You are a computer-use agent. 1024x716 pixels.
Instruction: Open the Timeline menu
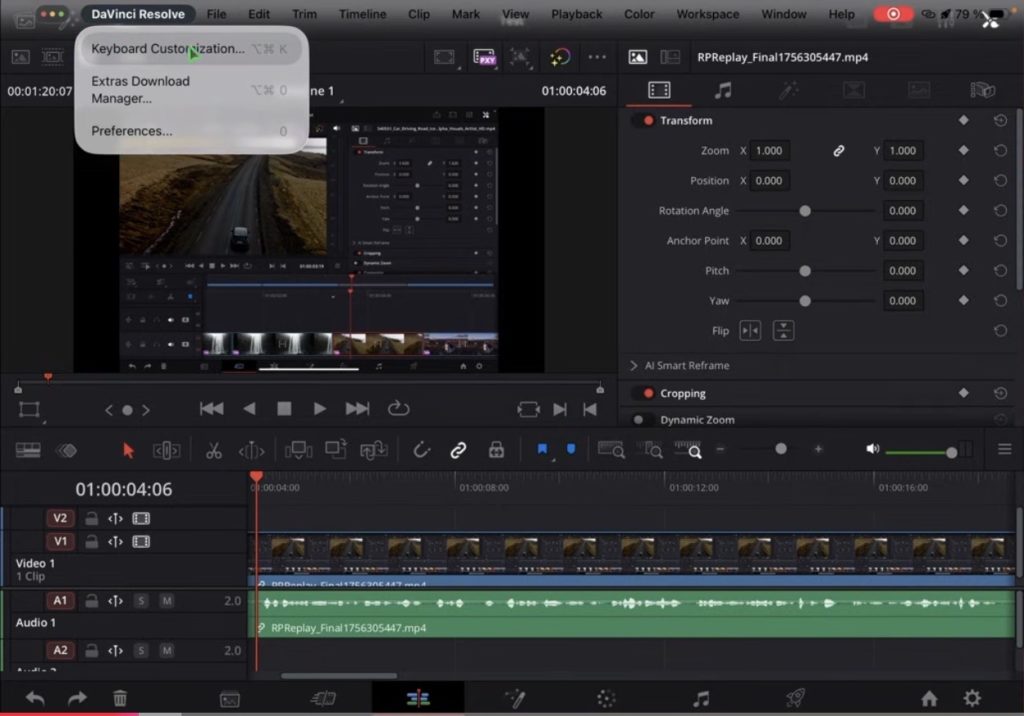(362, 14)
